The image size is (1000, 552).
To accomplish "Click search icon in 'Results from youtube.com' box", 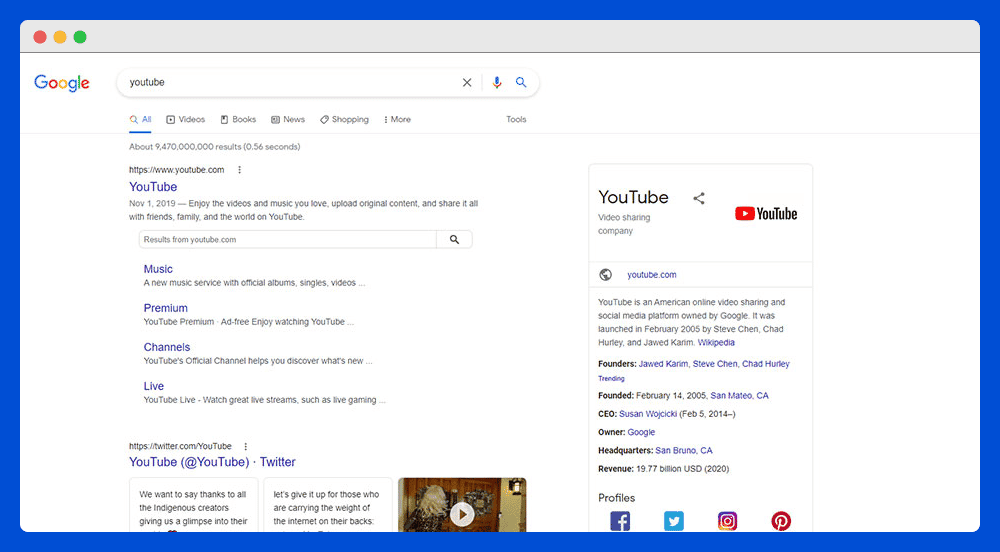I will point(454,240).
